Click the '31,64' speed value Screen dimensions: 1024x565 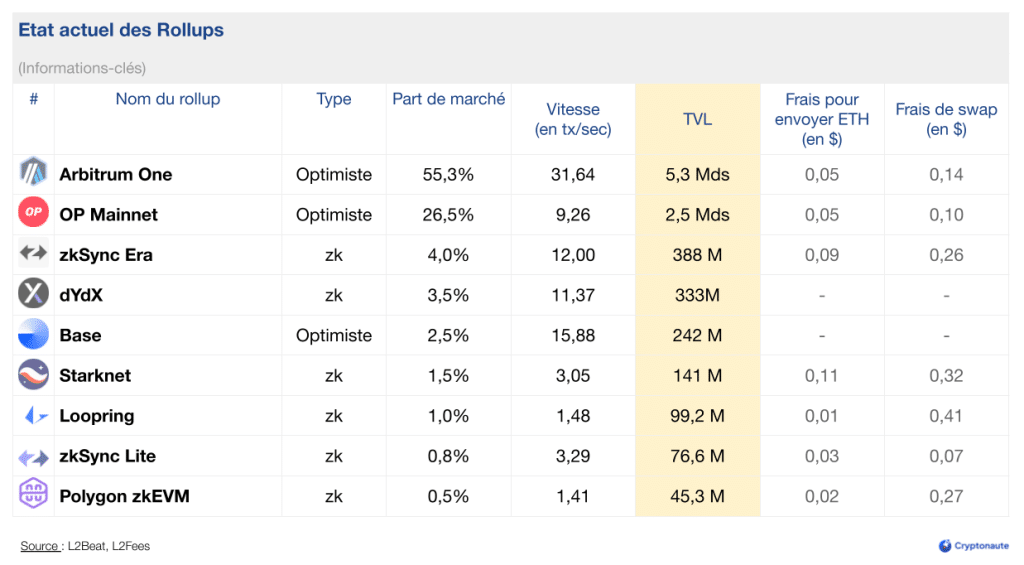pyautogui.click(x=573, y=174)
